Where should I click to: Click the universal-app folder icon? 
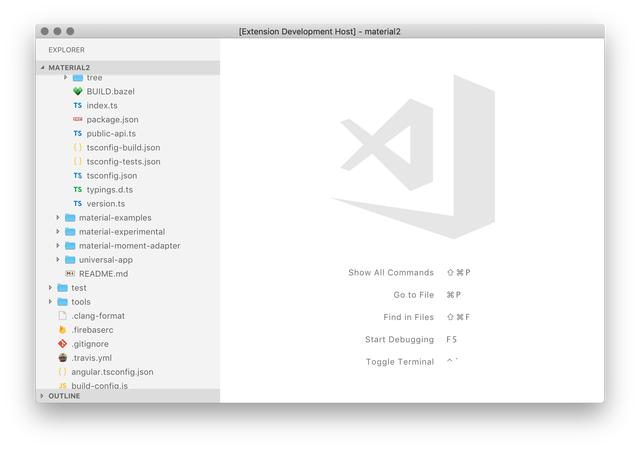70,260
